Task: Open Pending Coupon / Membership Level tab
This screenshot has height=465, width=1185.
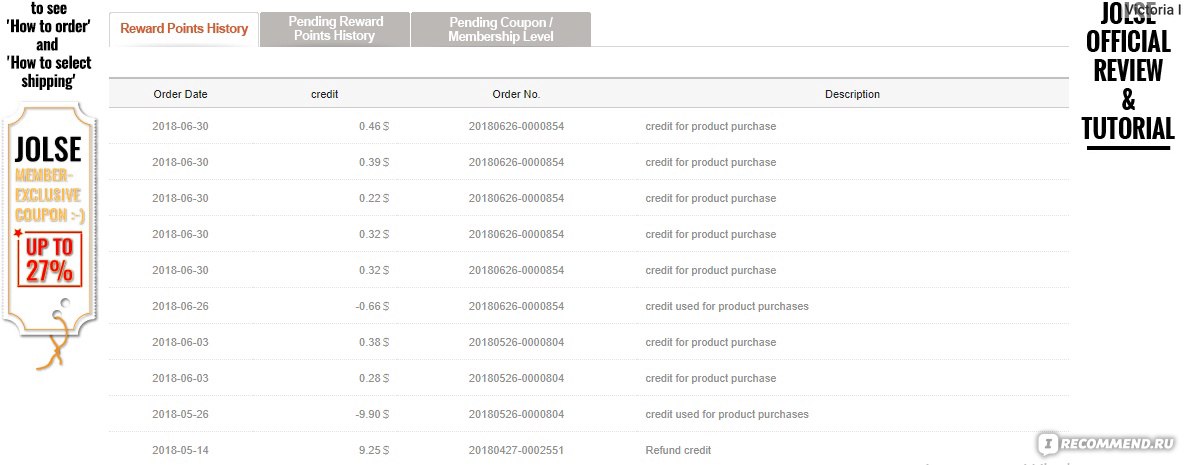Action: tap(501, 29)
